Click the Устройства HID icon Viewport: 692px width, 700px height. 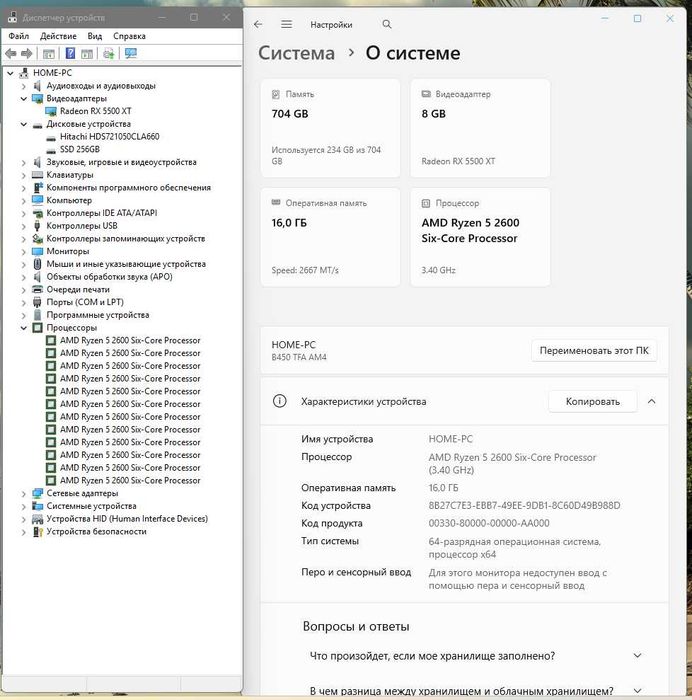pyautogui.click(x=38, y=519)
